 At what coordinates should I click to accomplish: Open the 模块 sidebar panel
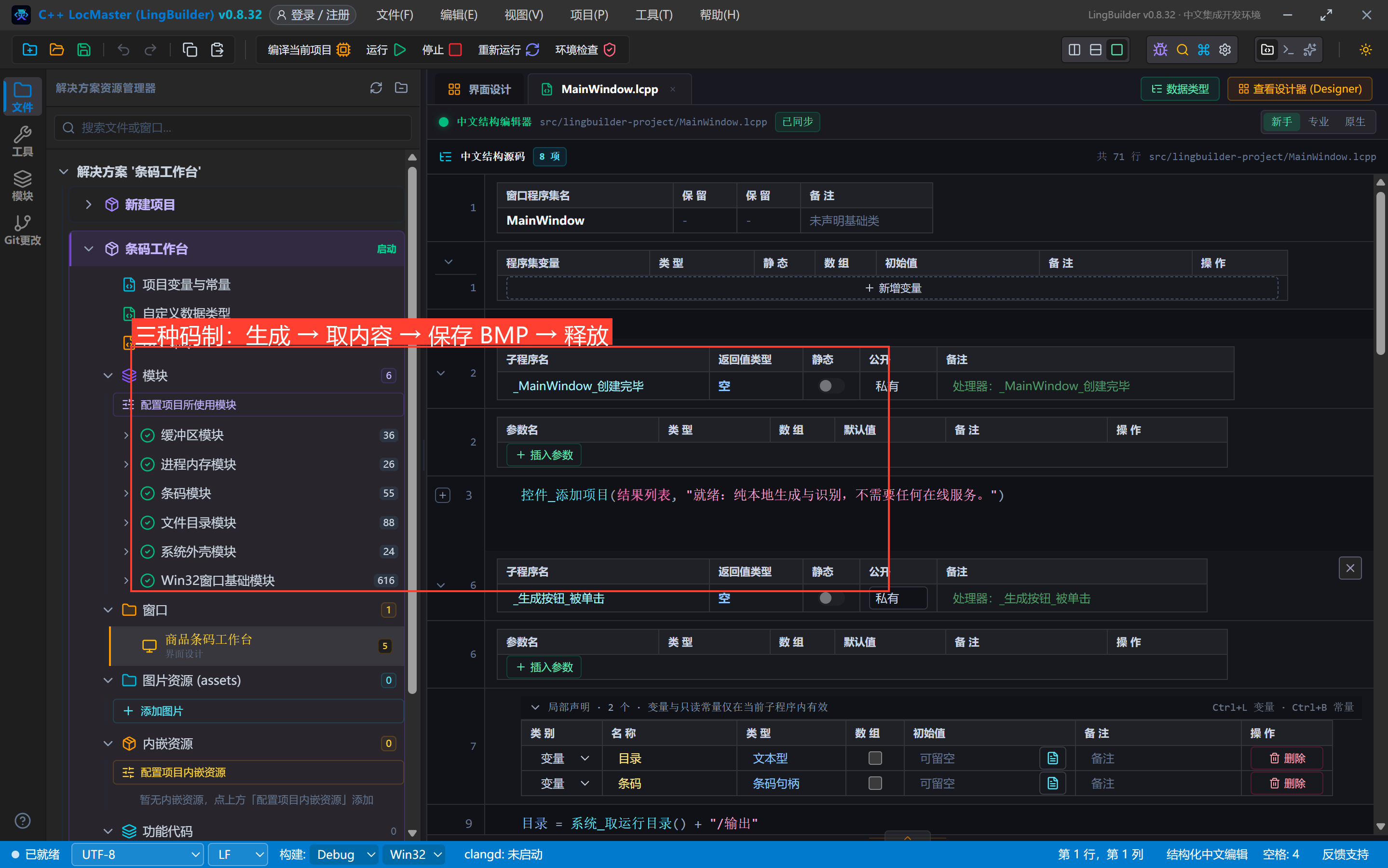coord(22,186)
